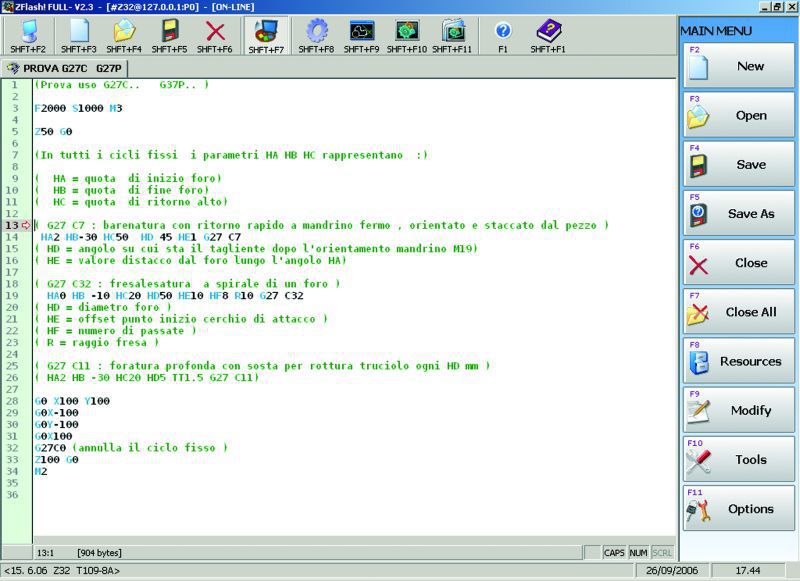Click the purple book SHFT+F1 icon
Image resolution: width=800 pixels, height=581 pixels.
tap(549, 28)
